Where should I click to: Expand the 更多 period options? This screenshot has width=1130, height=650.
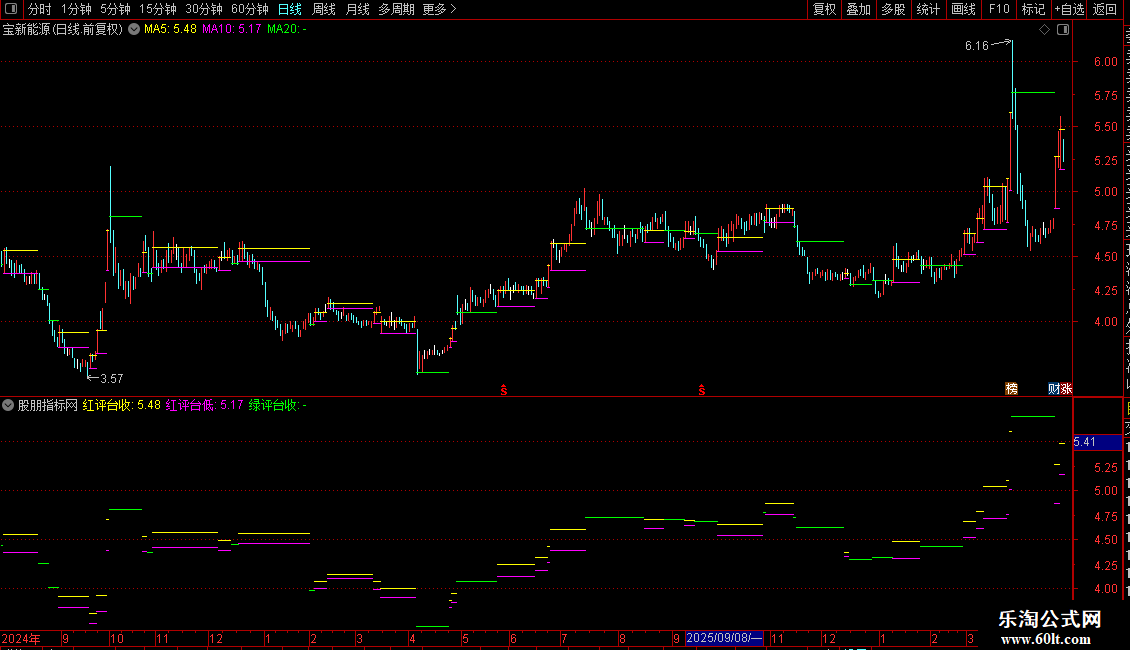tap(439, 9)
